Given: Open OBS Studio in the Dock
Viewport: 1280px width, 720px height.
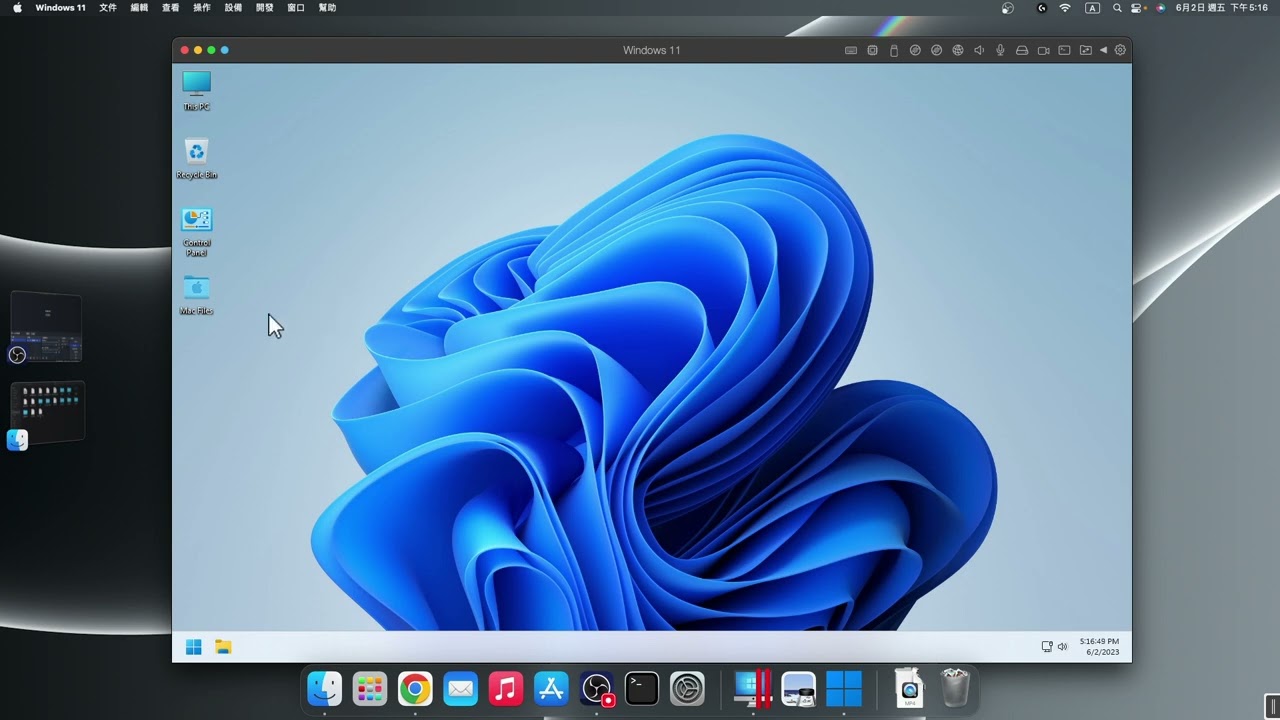Looking at the screenshot, I should pos(597,688).
